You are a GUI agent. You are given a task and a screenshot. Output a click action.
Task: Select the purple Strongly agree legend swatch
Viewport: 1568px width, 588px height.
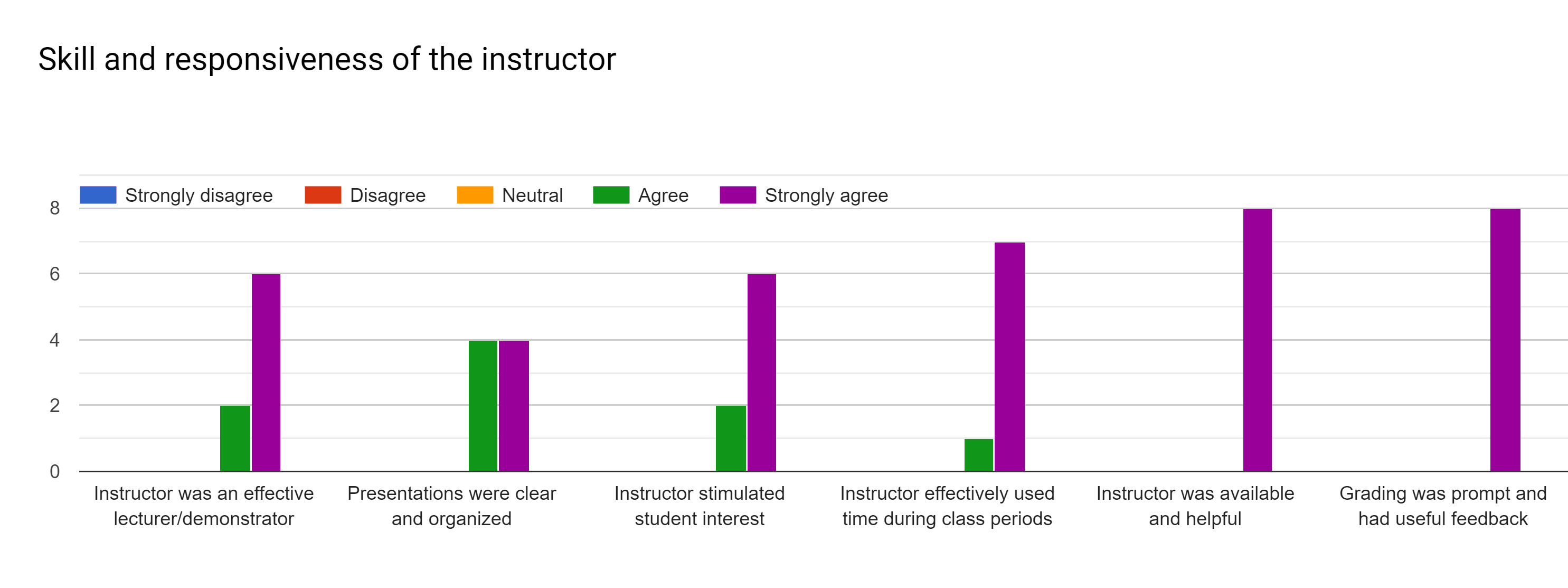coord(738,195)
